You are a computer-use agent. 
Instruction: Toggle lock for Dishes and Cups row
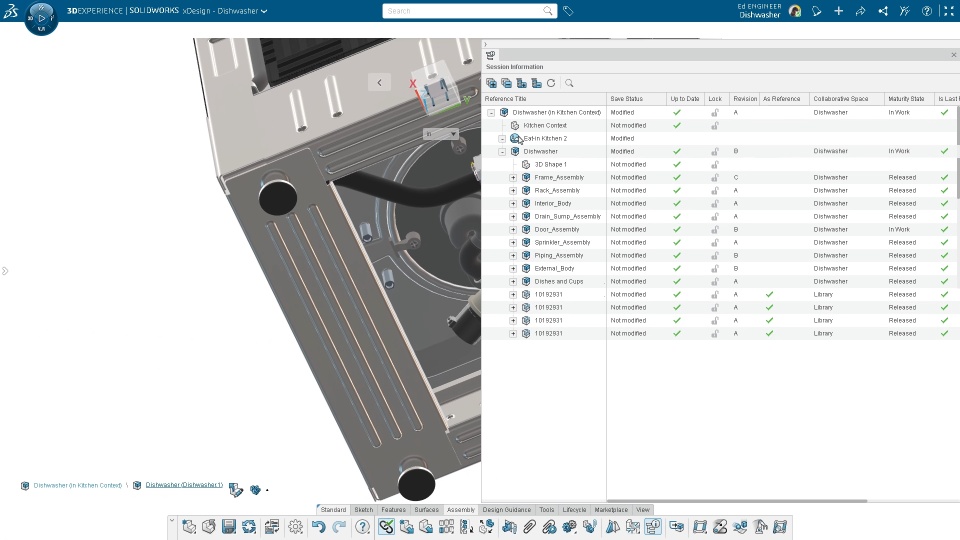pyautogui.click(x=714, y=282)
